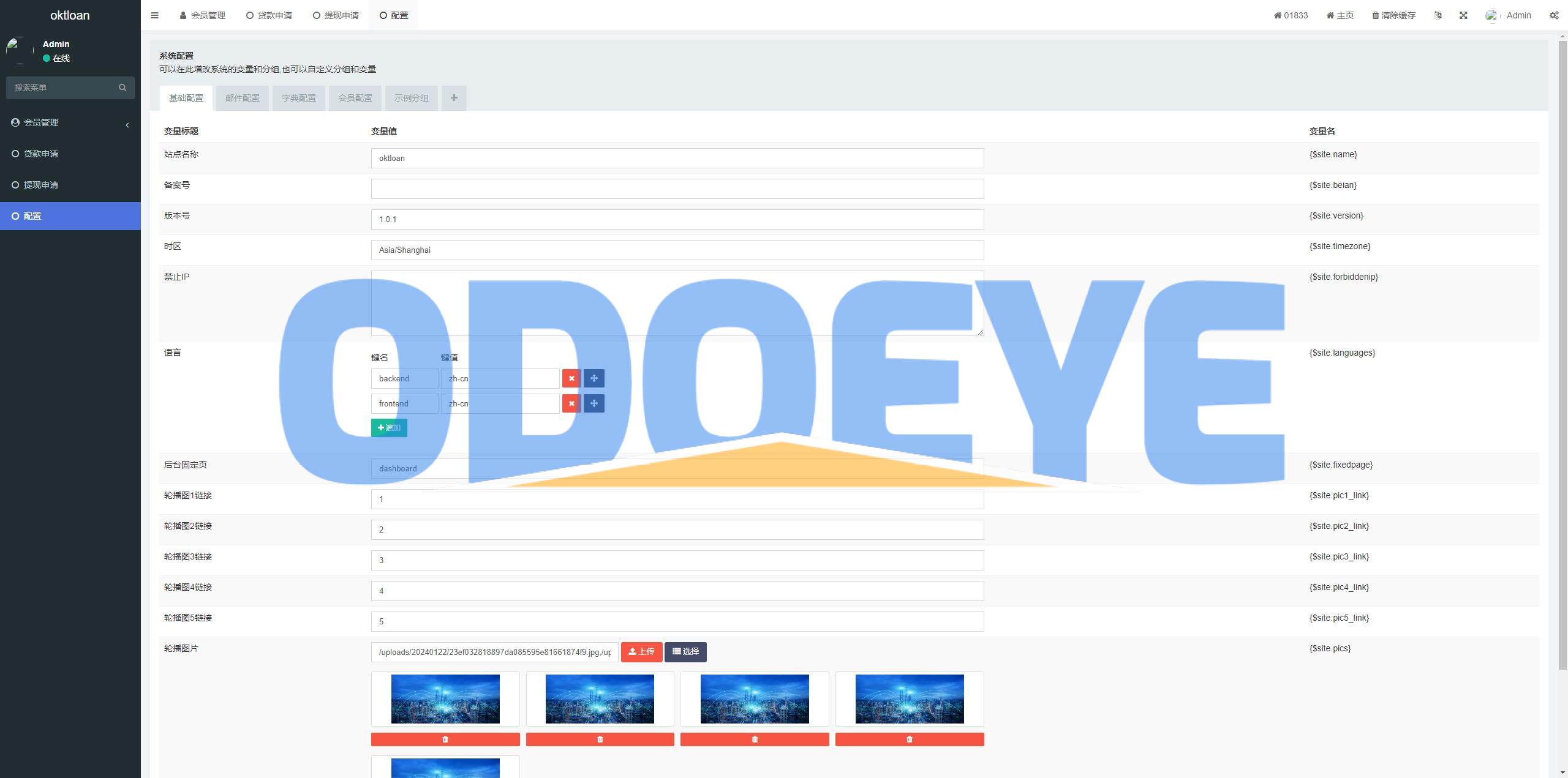Open the 01833 home link
Image resolution: width=1568 pixels, height=778 pixels.
tap(1291, 15)
